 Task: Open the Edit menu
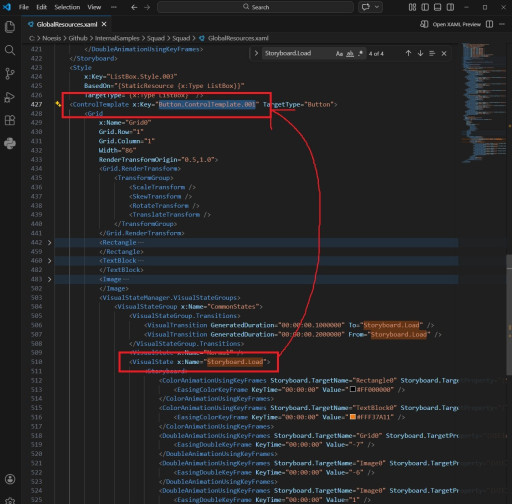tap(41, 7)
